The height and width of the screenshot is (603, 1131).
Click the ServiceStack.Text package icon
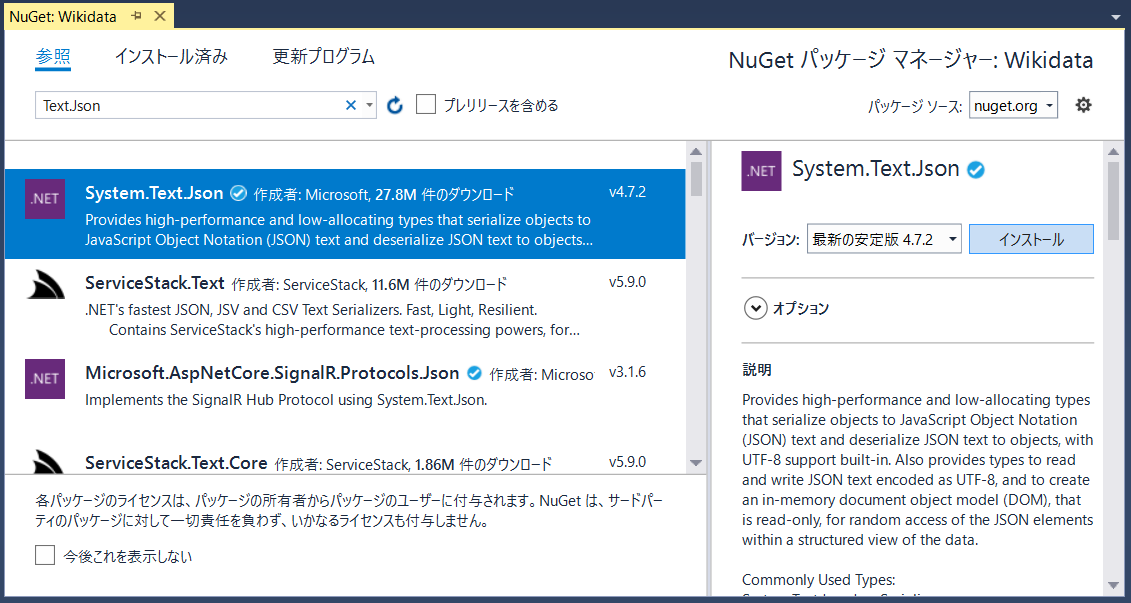(x=45, y=285)
